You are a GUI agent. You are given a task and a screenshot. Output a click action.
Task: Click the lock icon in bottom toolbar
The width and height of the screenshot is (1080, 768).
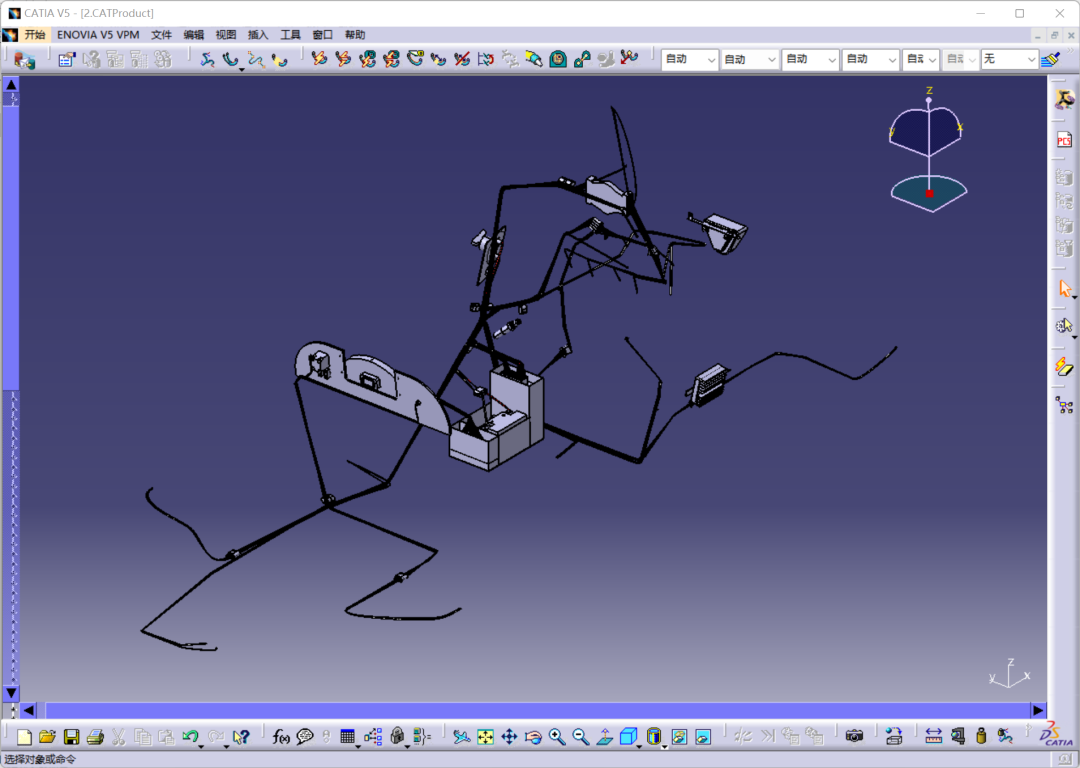tap(397, 737)
